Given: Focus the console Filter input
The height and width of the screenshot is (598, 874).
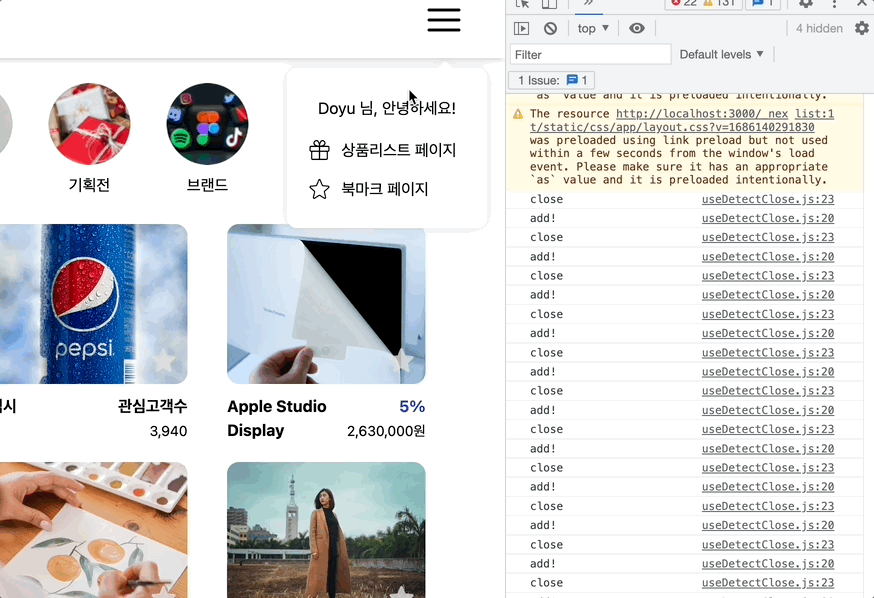Looking at the screenshot, I should pyautogui.click(x=591, y=55).
